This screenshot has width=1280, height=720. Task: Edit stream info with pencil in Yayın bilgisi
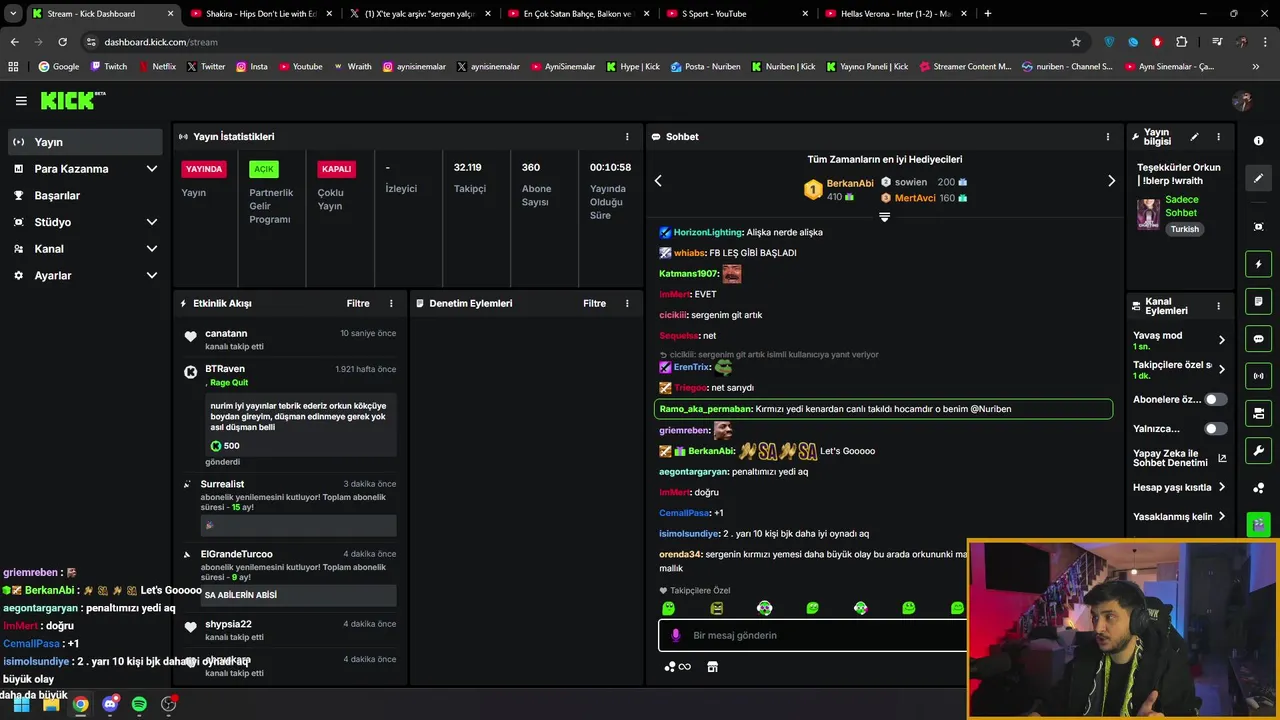click(1194, 137)
